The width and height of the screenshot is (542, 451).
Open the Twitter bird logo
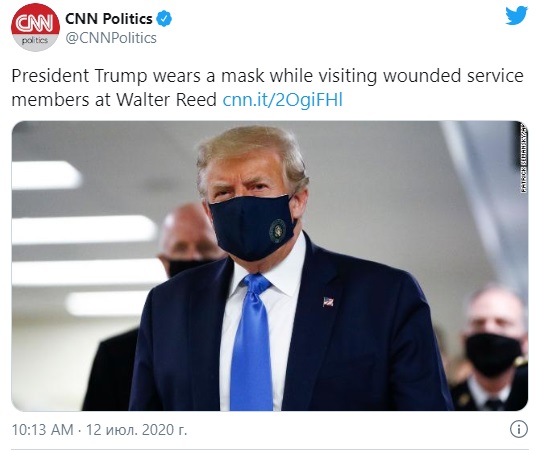(516, 16)
